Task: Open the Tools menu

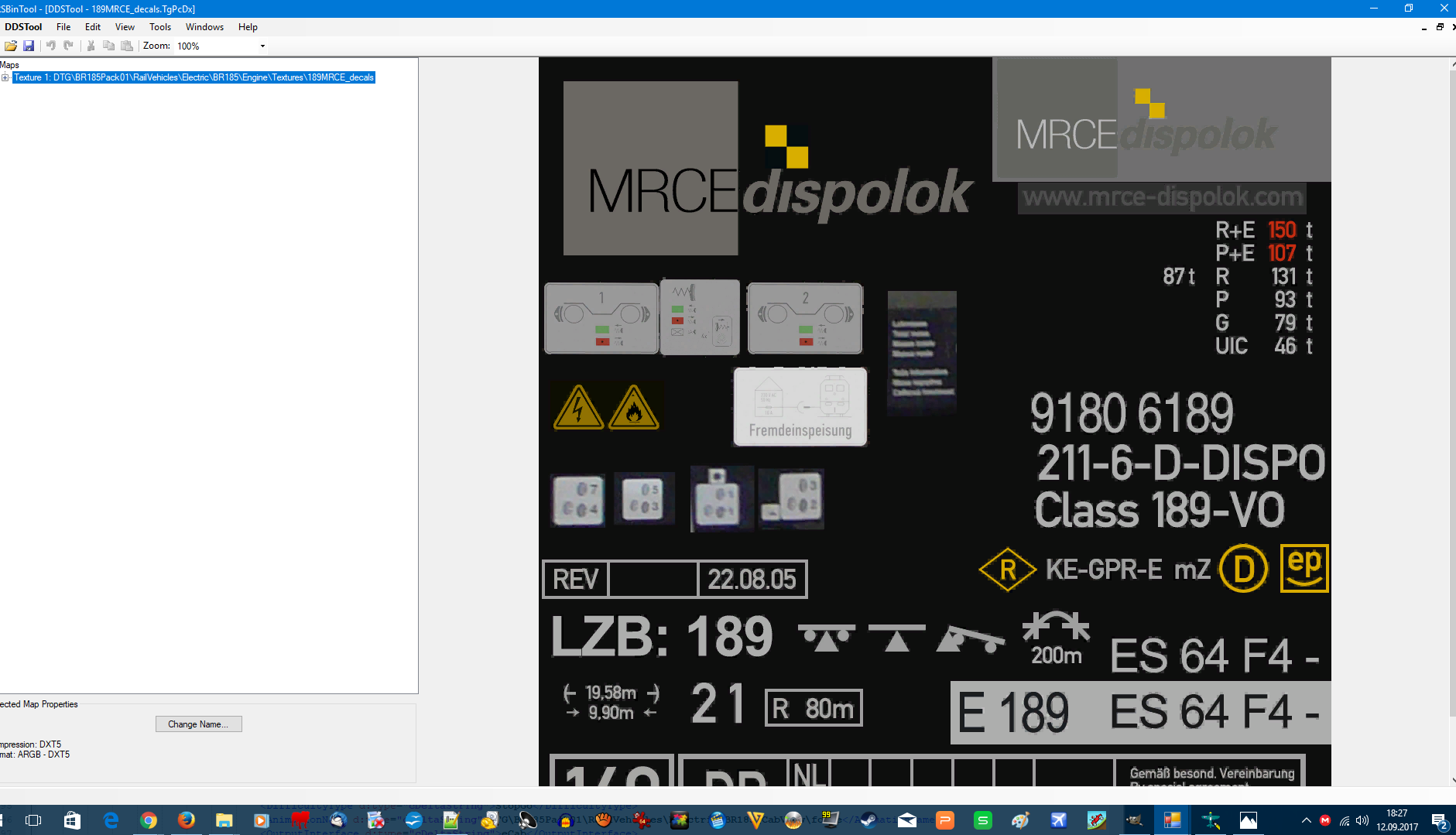Action: click(160, 27)
